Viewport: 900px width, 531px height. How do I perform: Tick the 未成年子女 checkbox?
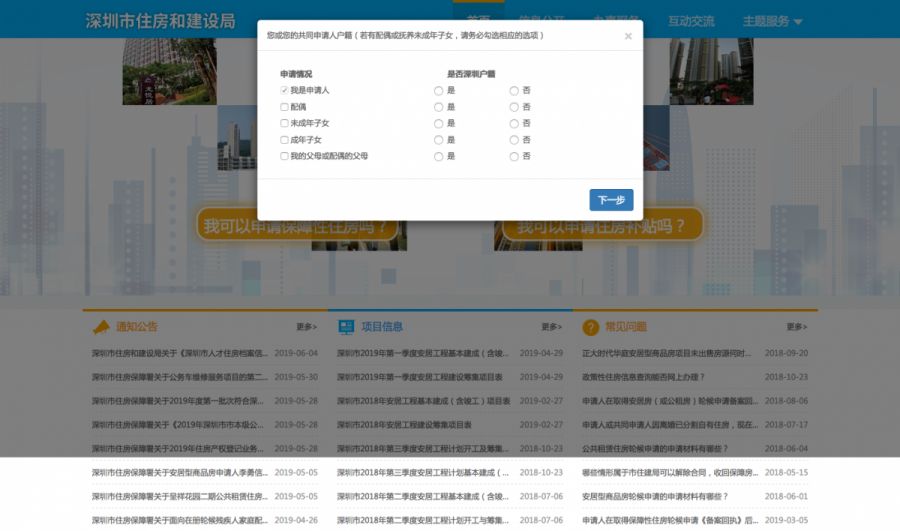(285, 123)
